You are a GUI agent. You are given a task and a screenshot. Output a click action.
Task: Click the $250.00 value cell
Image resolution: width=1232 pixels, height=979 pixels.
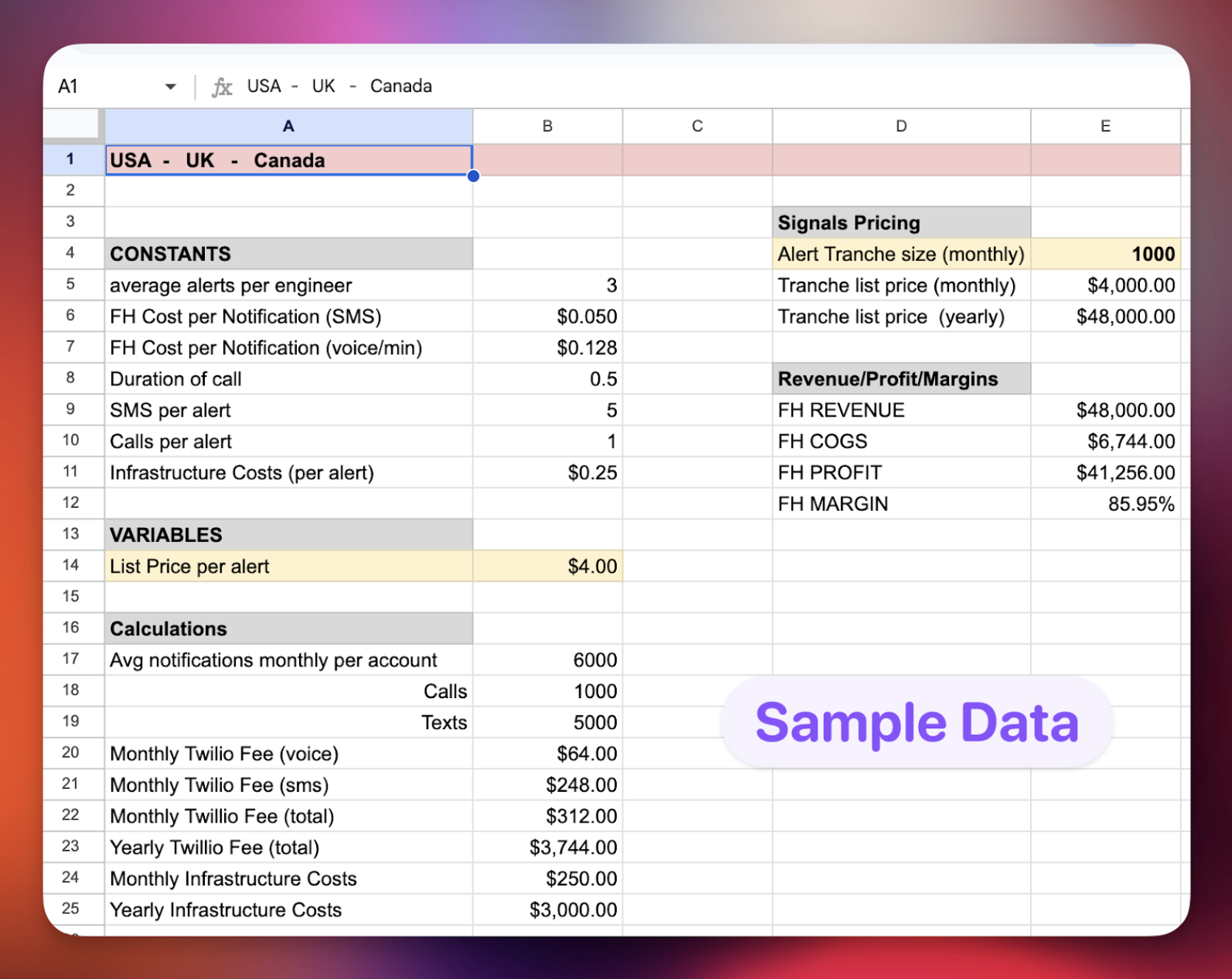[547, 878]
